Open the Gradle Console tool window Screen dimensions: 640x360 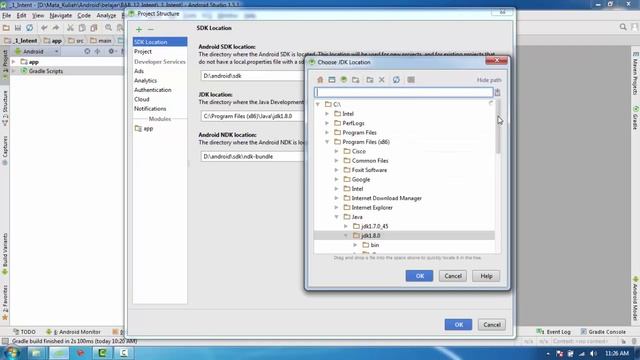tap(603, 332)
